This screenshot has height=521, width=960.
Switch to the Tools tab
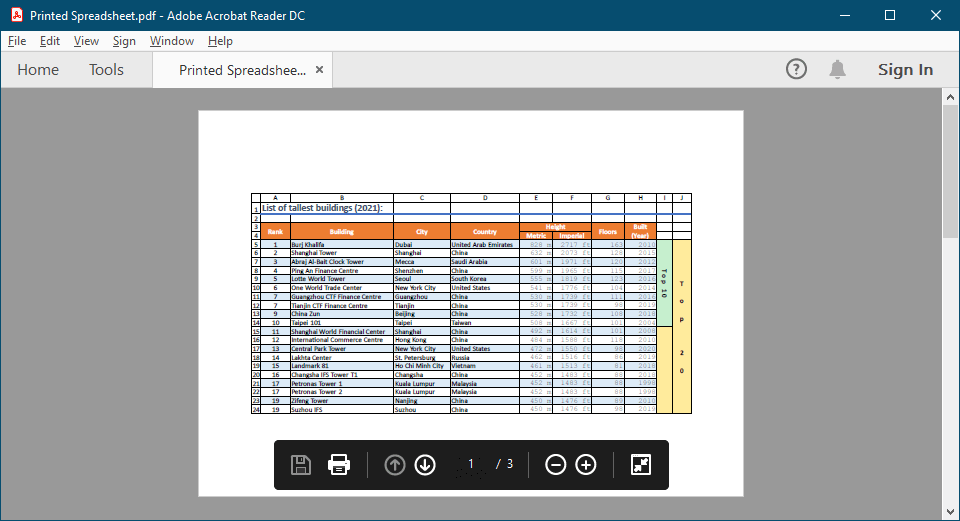[106, 70]
